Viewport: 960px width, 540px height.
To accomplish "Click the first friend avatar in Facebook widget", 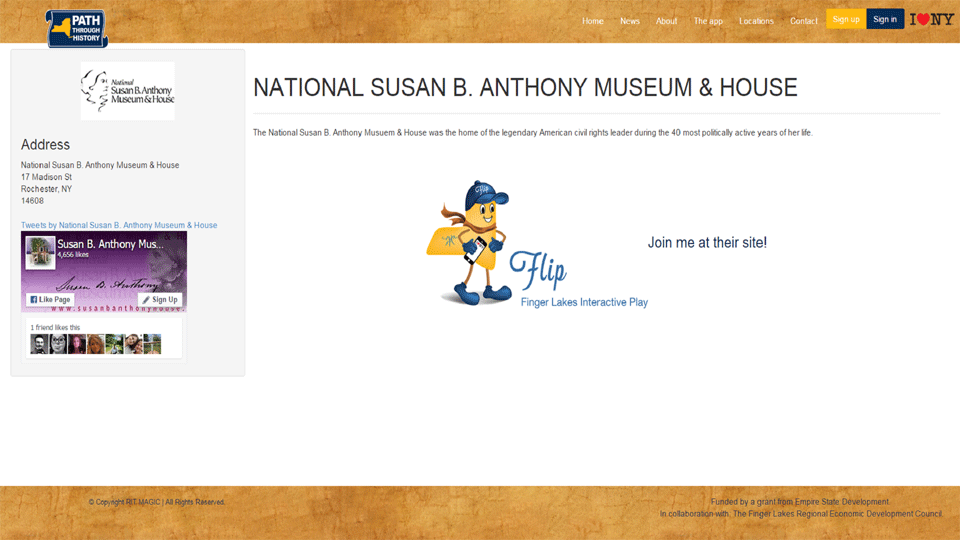I will pyautogui.click(x=39, y=344).
